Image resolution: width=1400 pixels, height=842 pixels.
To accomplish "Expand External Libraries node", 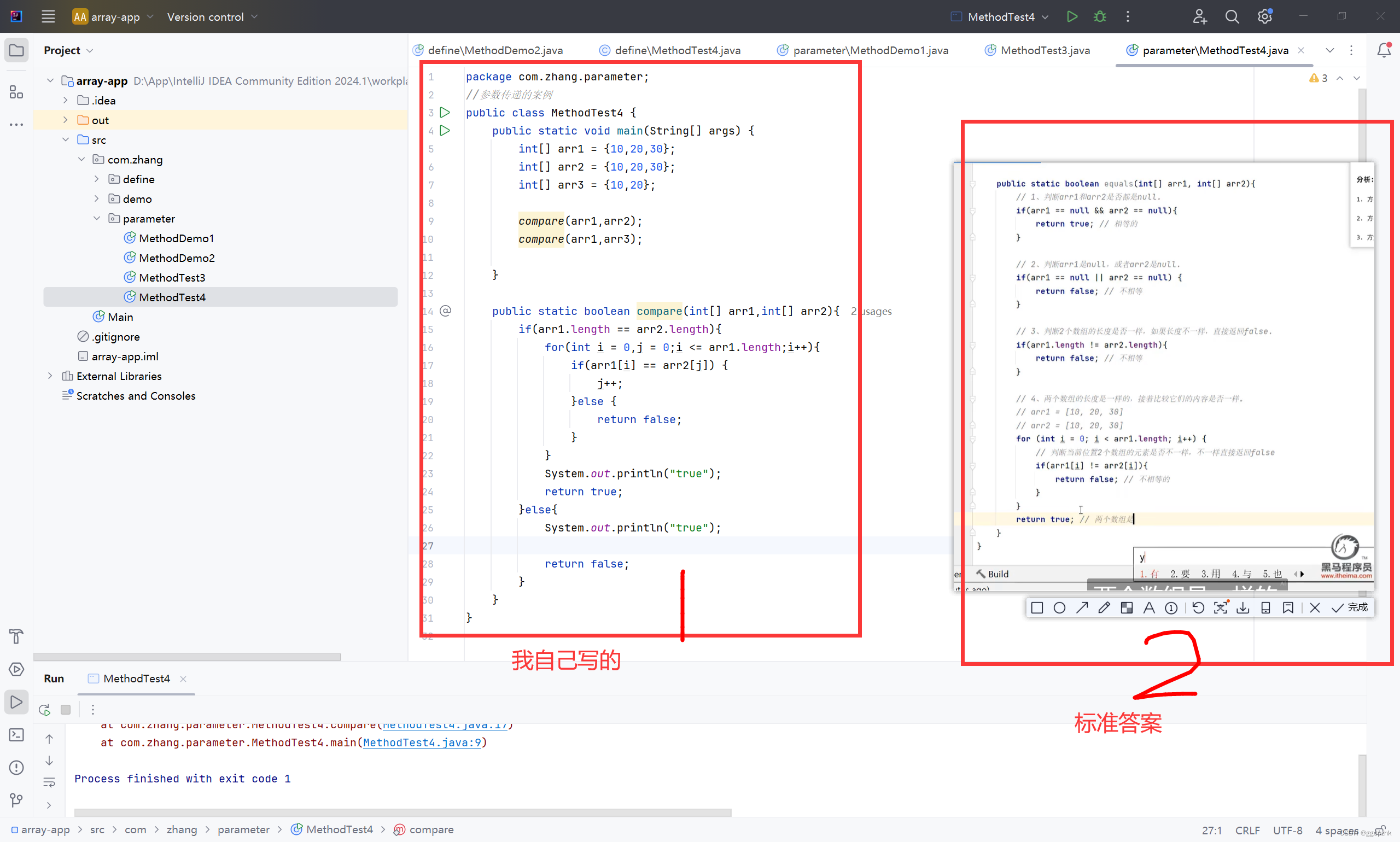I will 50,376.
